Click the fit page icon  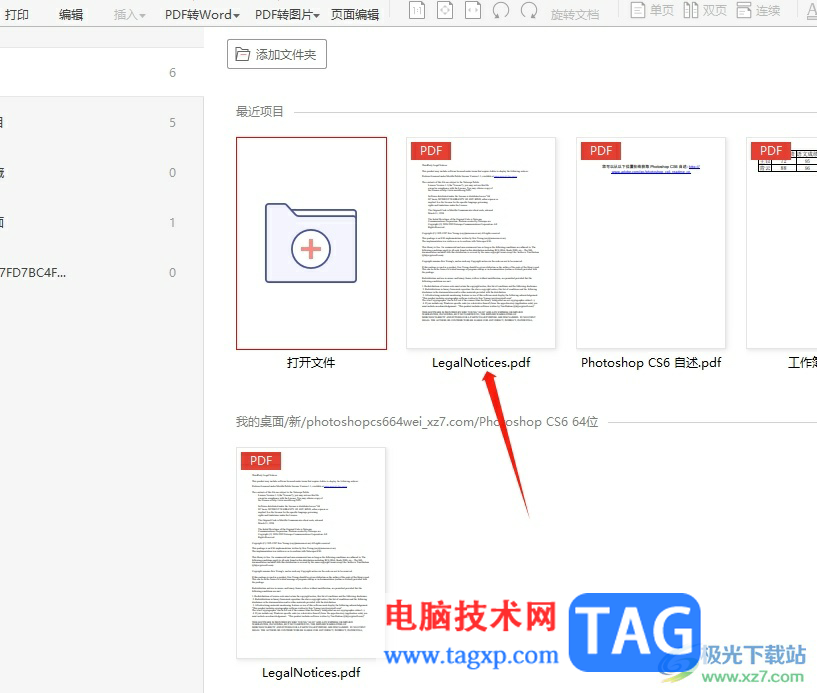click(445, 10)
